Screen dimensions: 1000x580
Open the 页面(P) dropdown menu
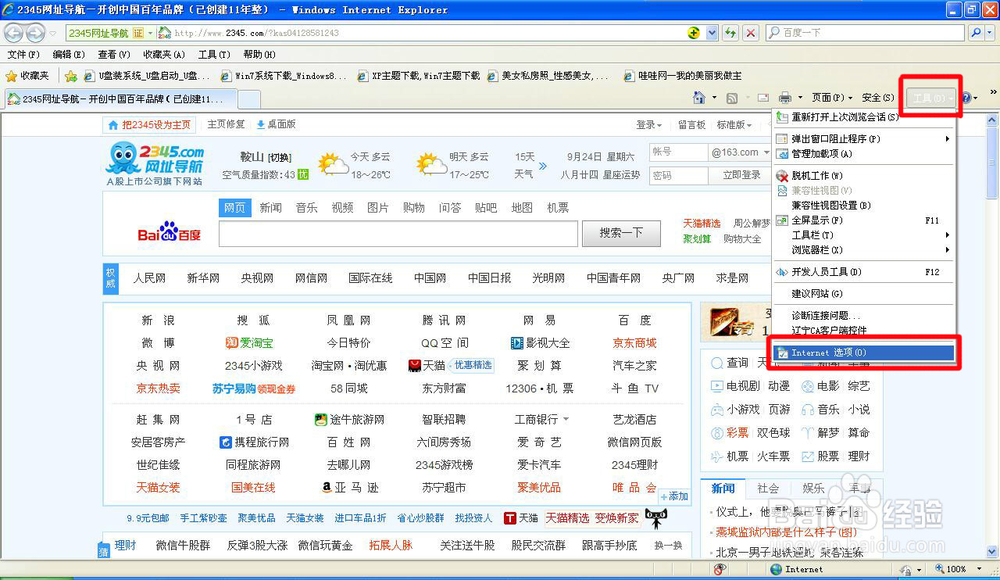pos(832,98)
